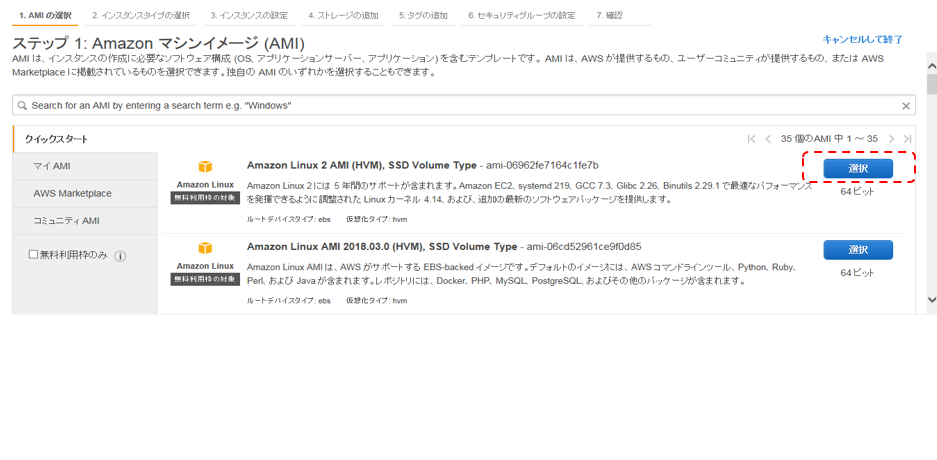Click Amazon Linux 2 AMI (HVM) title text

[362, 165]
